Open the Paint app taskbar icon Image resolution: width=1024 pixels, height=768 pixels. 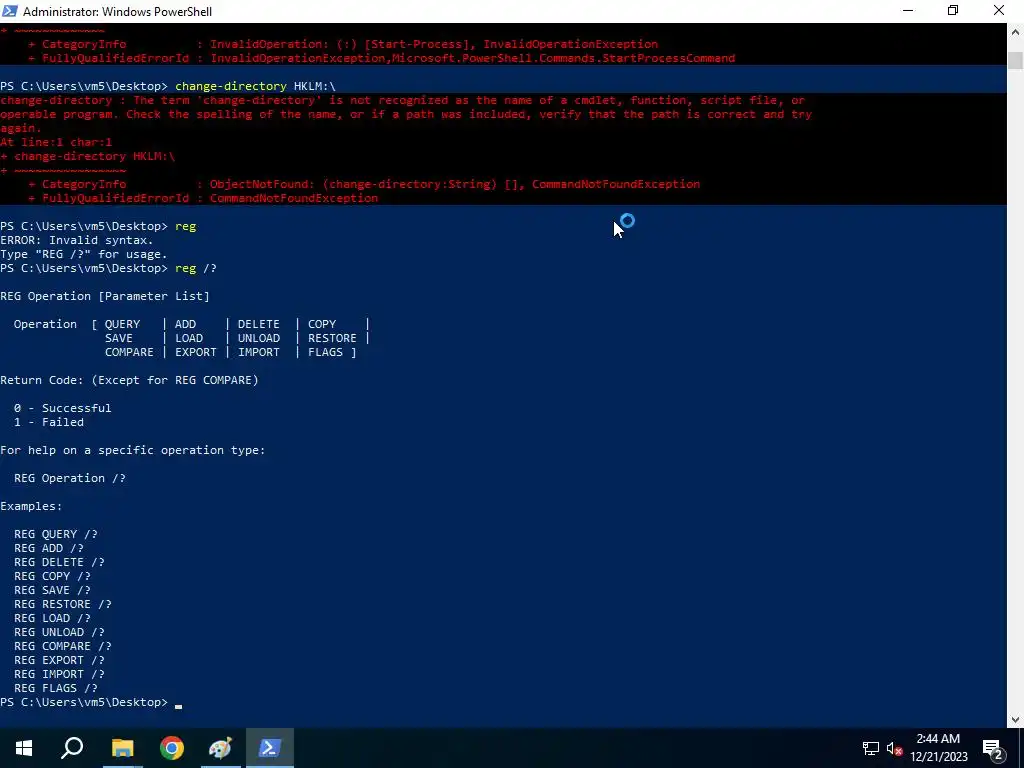[x=220, y=748]
